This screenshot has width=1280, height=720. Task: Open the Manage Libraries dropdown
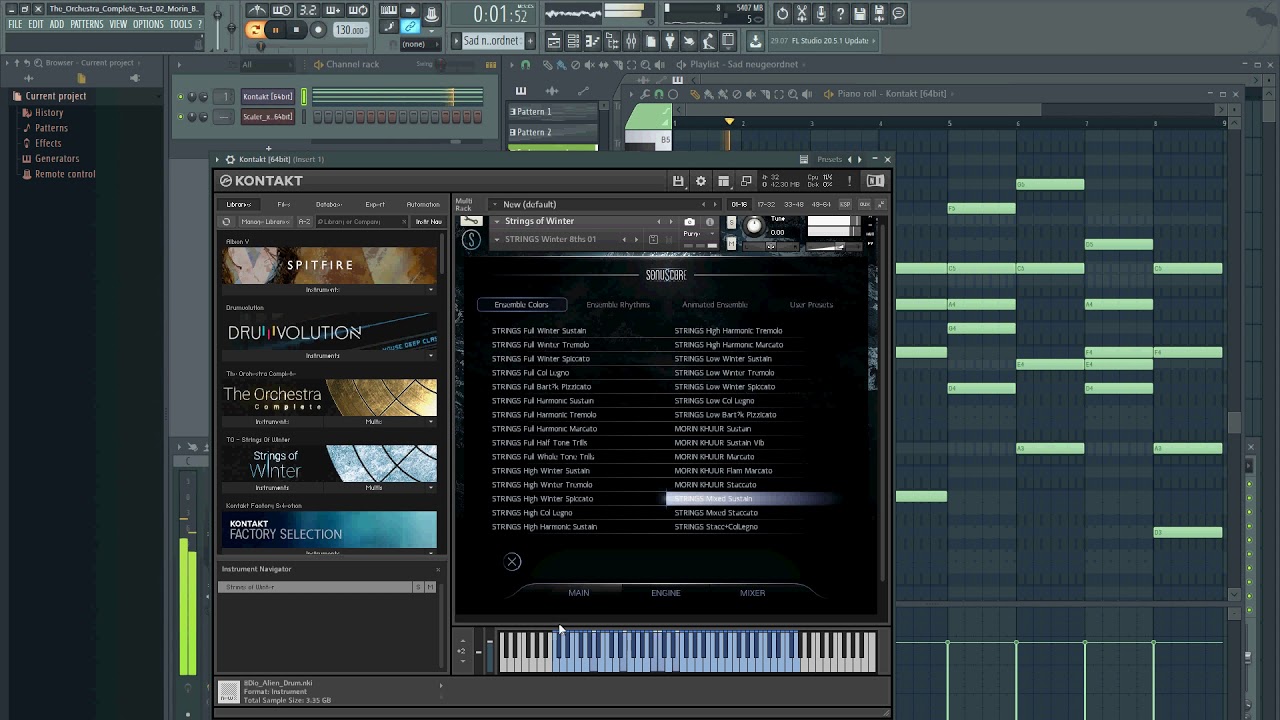[x=265, y=221]
